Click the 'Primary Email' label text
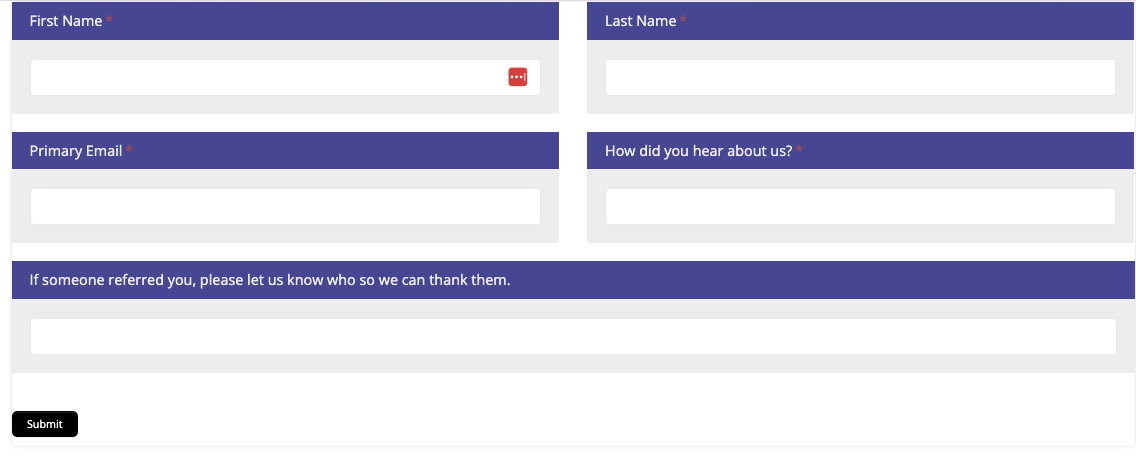 (x=76, y=151)
